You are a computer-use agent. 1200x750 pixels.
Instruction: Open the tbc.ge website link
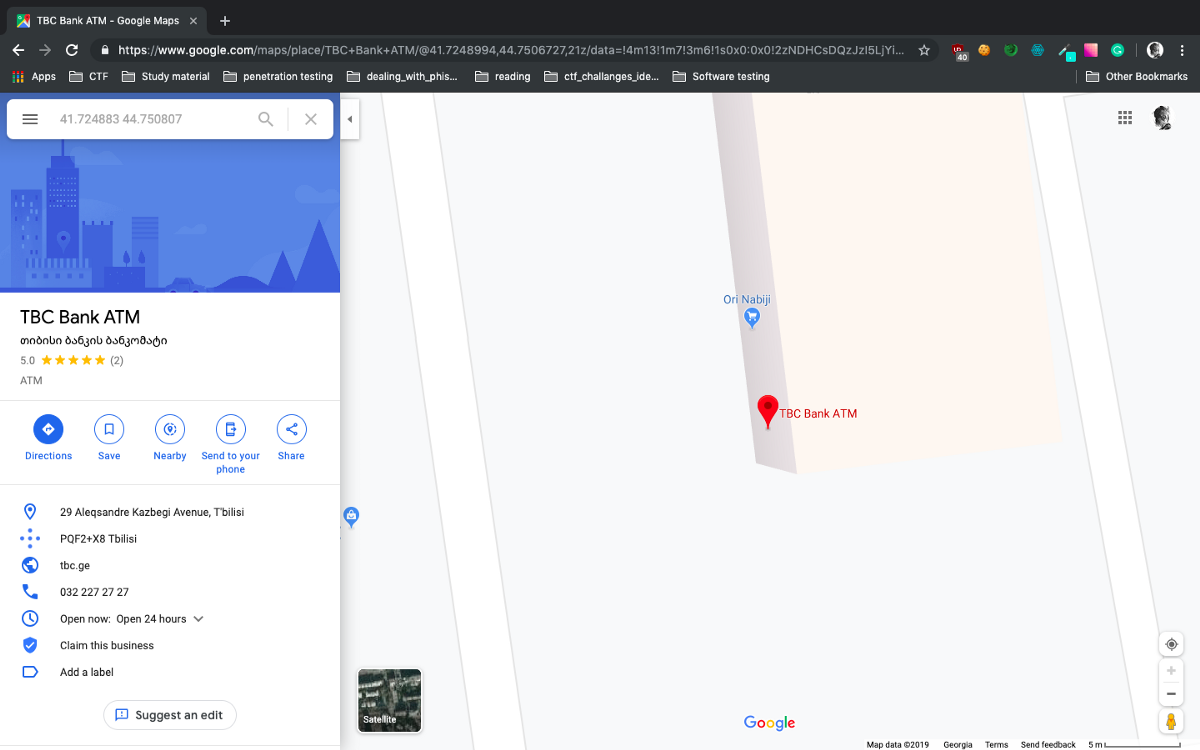[x=75, y=566]
